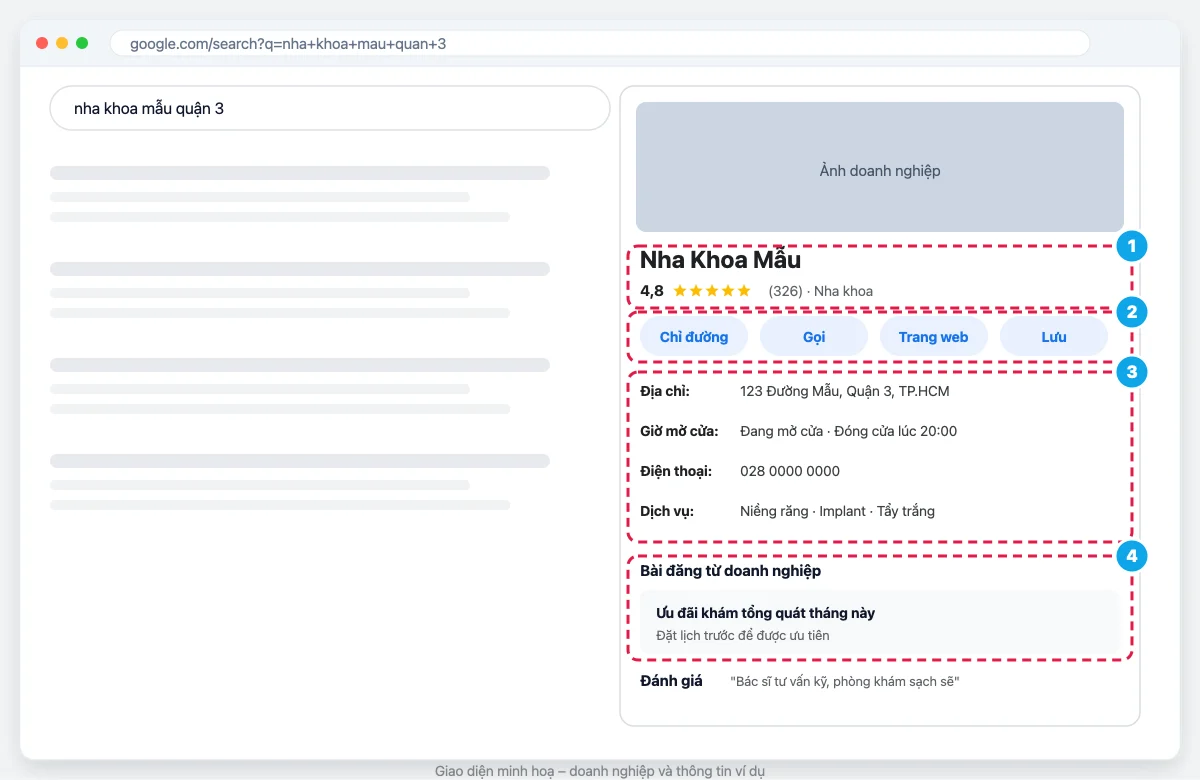The image size is (1200, 780).
Task: Click the Ảnh doanh nghiệp image placeholder
Action: coord(880,167)
